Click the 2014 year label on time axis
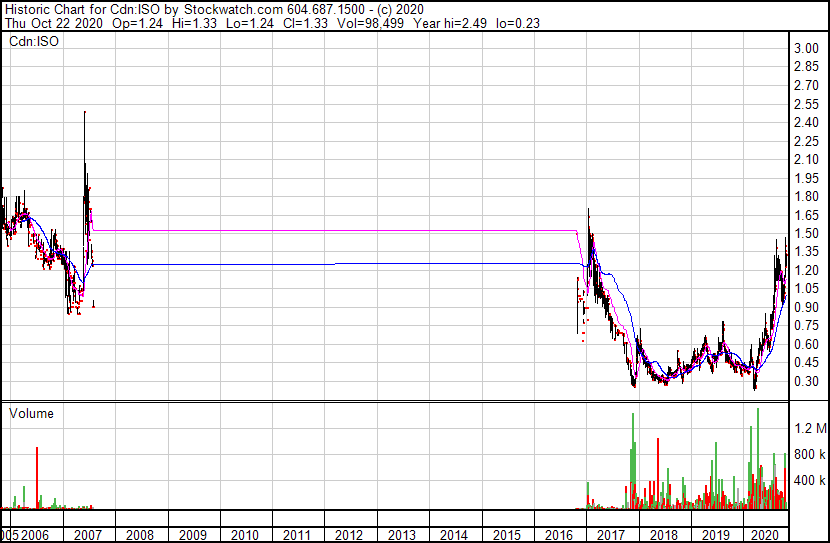The width and height of the screenshot is (830, 543). 454,535
